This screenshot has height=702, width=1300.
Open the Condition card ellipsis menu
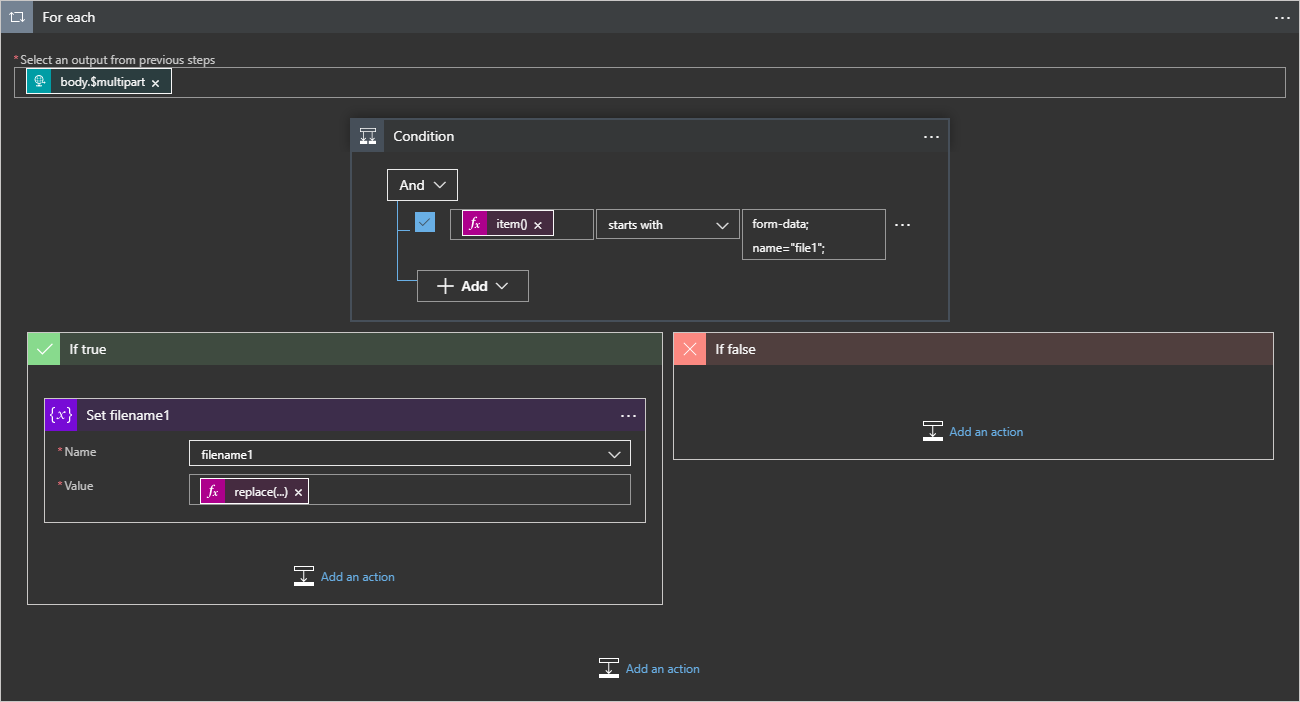pos(931,136)
